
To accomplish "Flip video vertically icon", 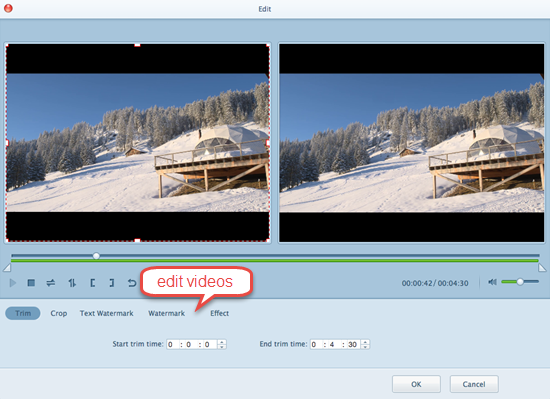I will click(x=72, y=283).
